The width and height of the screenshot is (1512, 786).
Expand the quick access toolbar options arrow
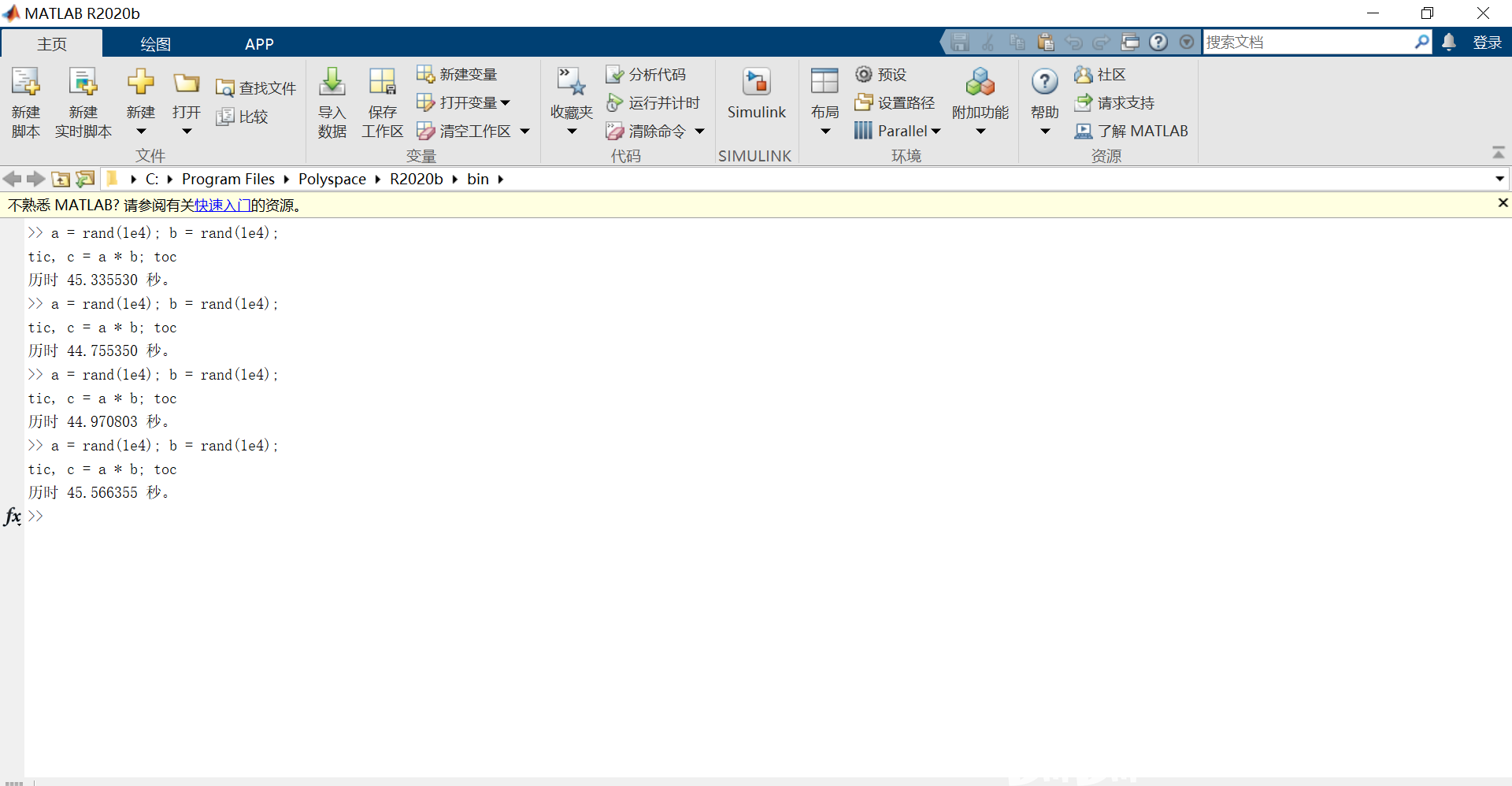click(1187, 42)
